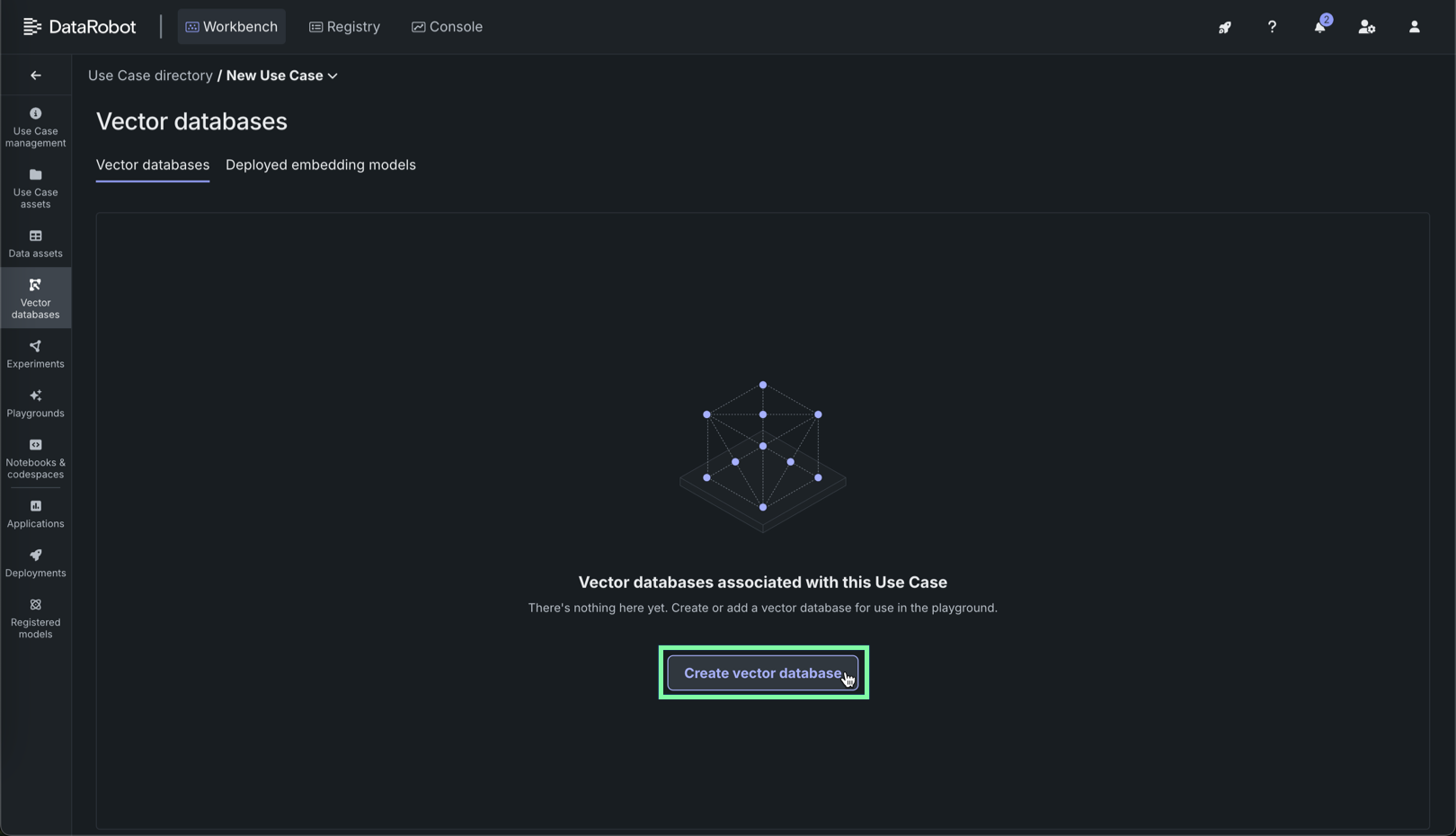This screenshot has width=1456, height=836.
Task: Open Use Case assets folder
Action: click(35, 188)
